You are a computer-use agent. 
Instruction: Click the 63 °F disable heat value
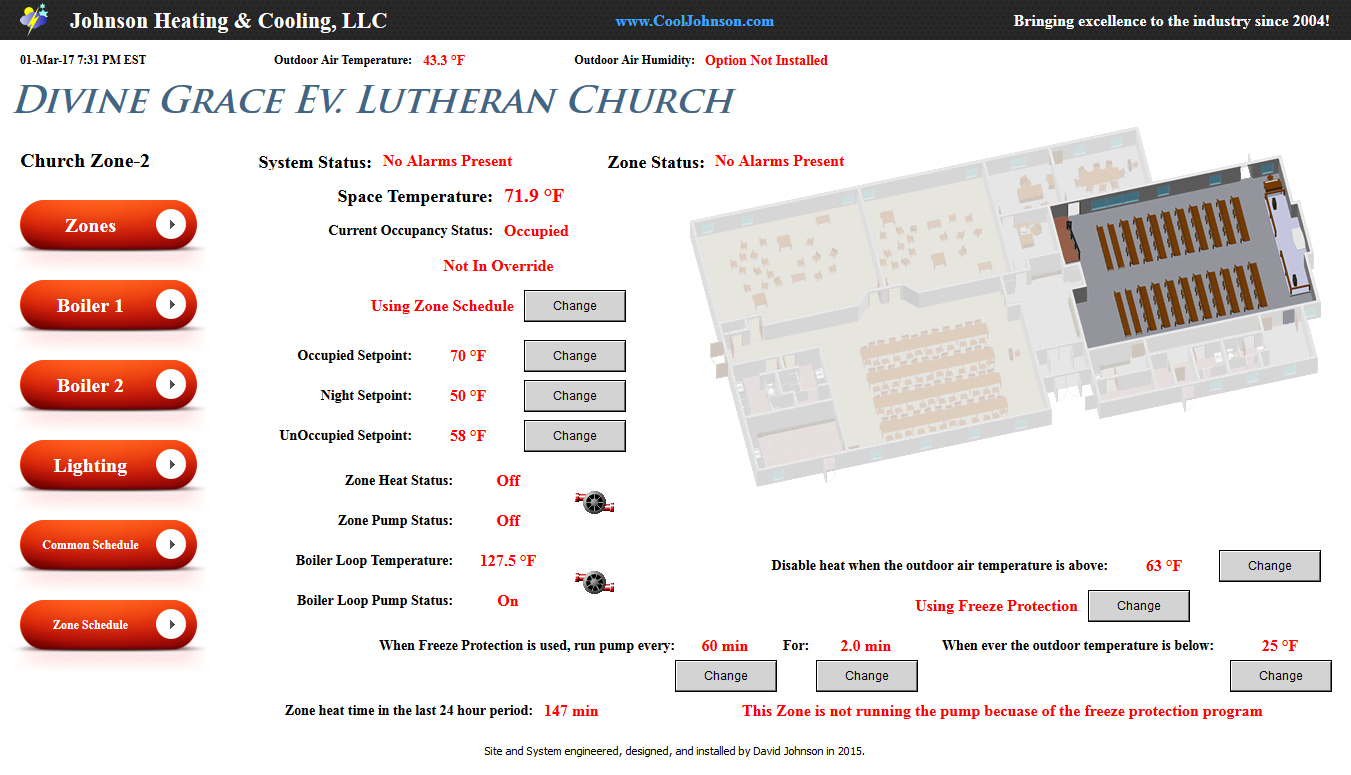click(x=1164, y=566)
